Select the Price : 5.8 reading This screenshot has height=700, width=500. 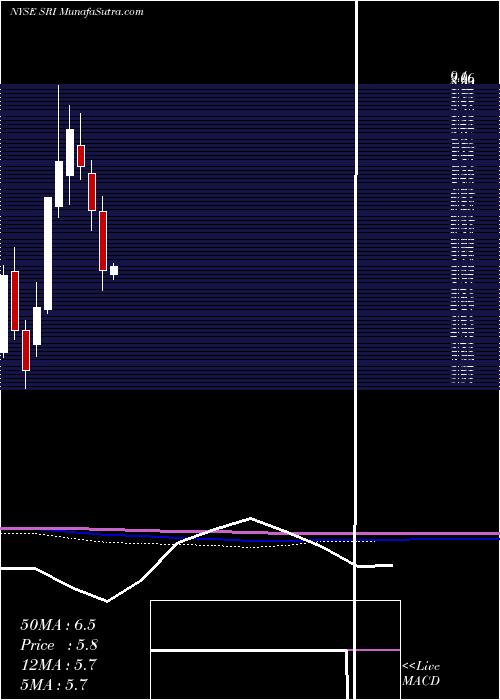pos(59,645)
